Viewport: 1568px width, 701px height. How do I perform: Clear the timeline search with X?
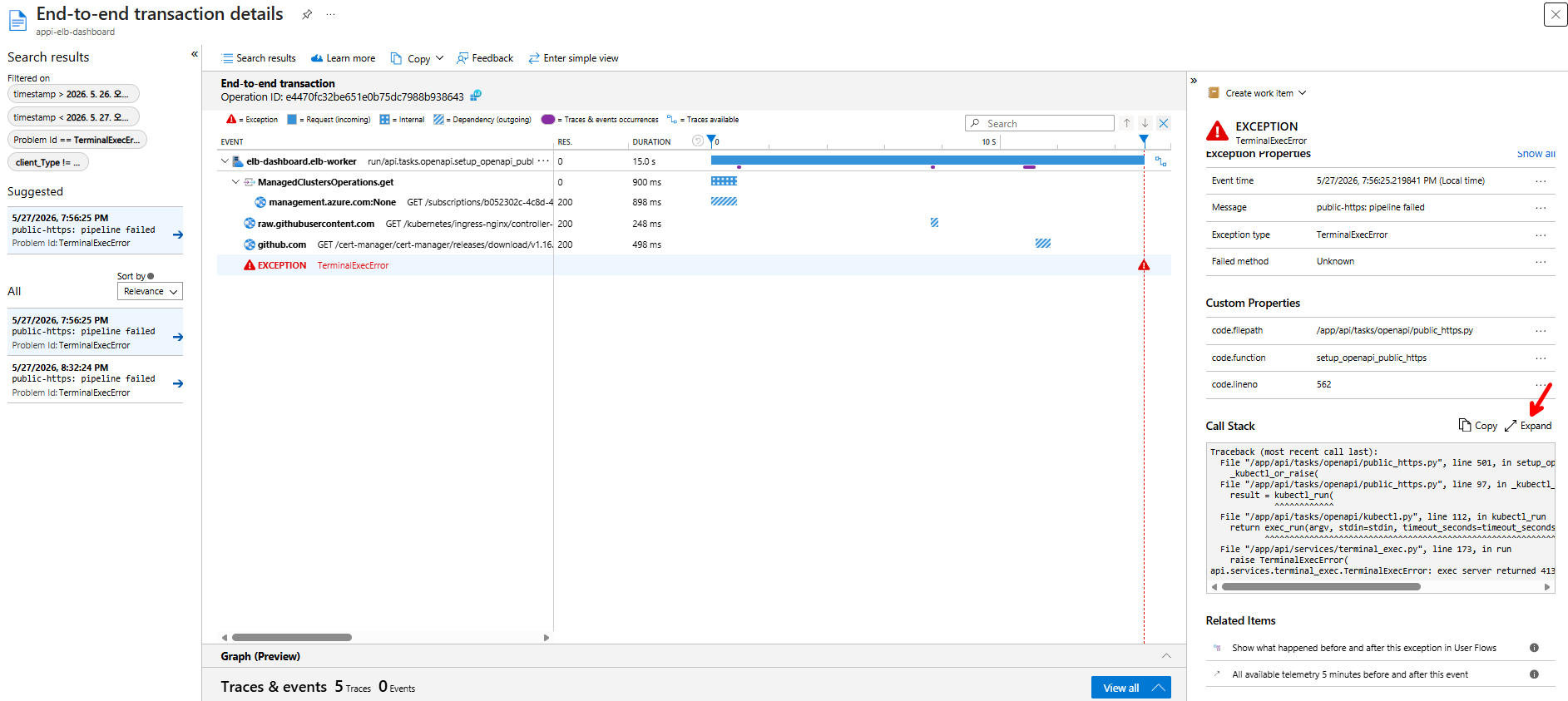point(1164,123)
